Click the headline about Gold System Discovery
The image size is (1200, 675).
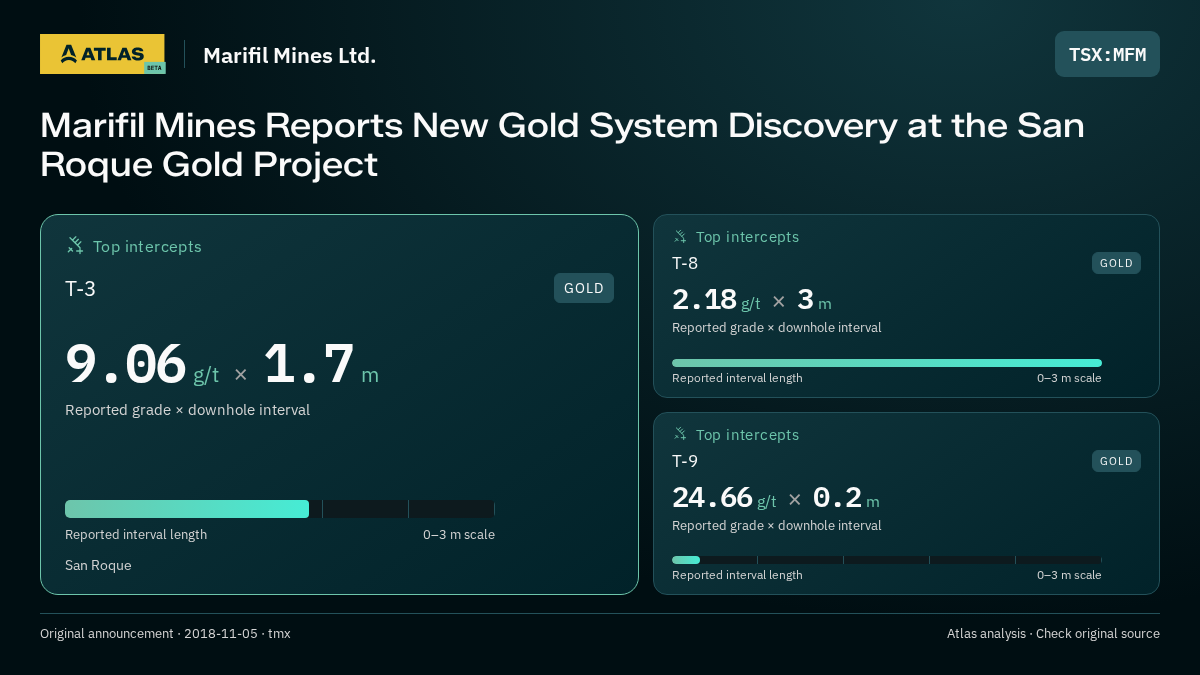[562, 145]
